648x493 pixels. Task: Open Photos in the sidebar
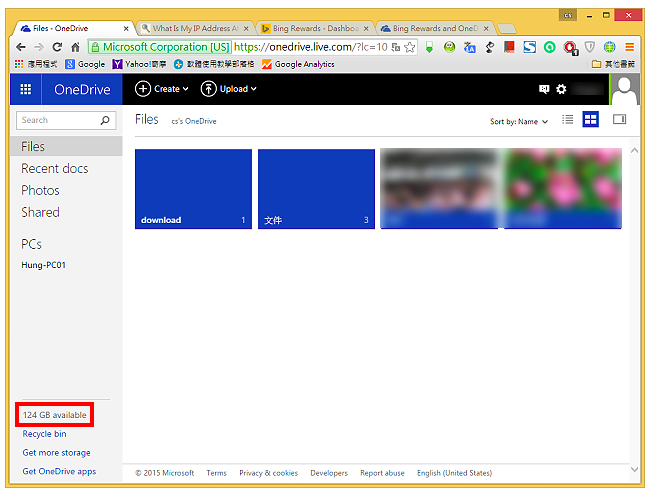click(x=40, y=191)
